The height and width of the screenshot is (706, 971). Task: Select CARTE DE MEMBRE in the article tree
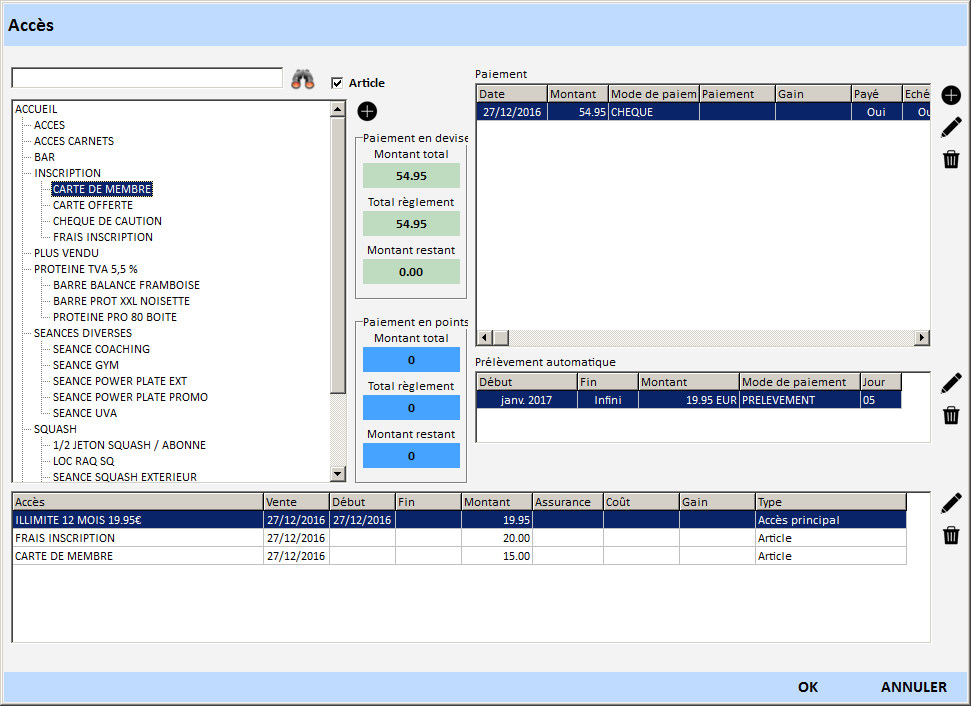(102, 189)
